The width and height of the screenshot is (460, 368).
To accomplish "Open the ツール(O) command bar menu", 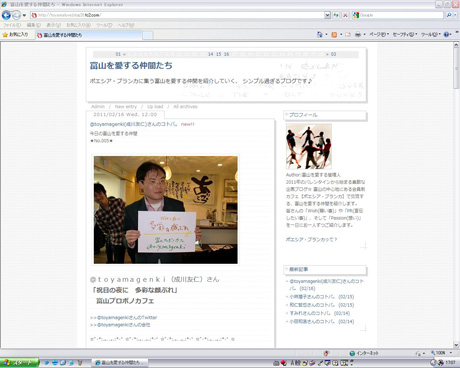I will (x=430, y=34).
